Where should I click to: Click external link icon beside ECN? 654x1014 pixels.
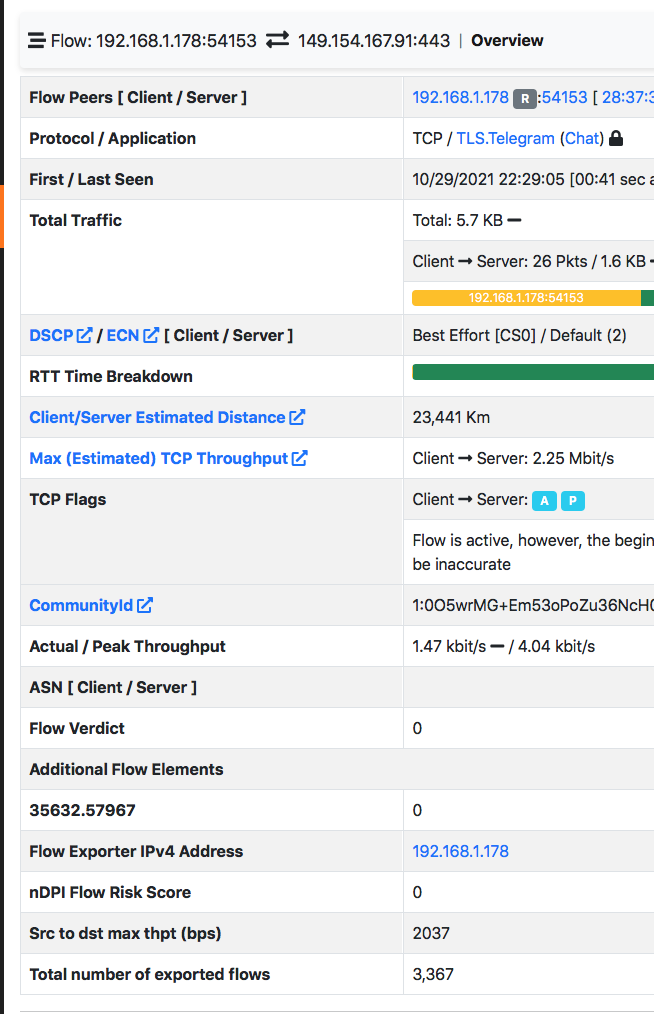pyautogui.click(x=151, y=336)
